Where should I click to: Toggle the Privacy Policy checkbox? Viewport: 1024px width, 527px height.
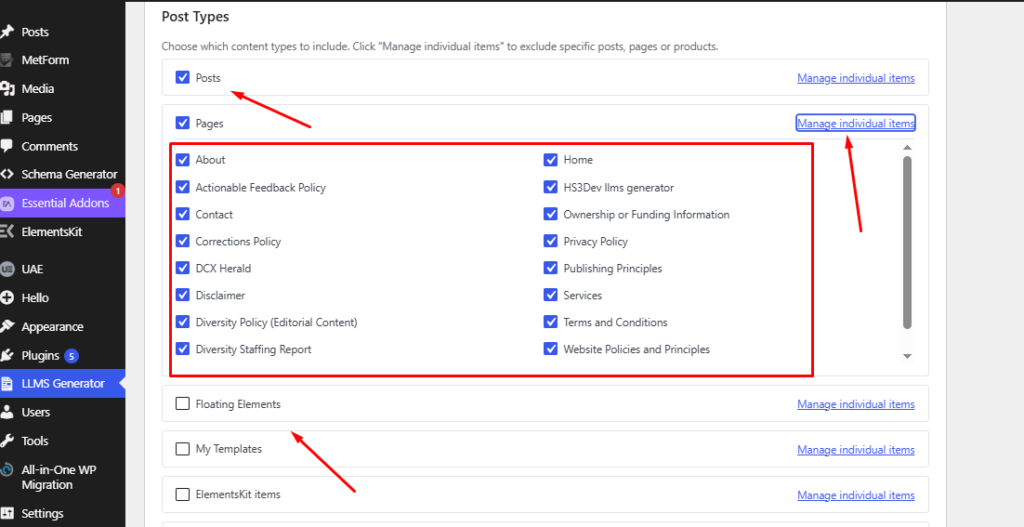click(551, 241)
